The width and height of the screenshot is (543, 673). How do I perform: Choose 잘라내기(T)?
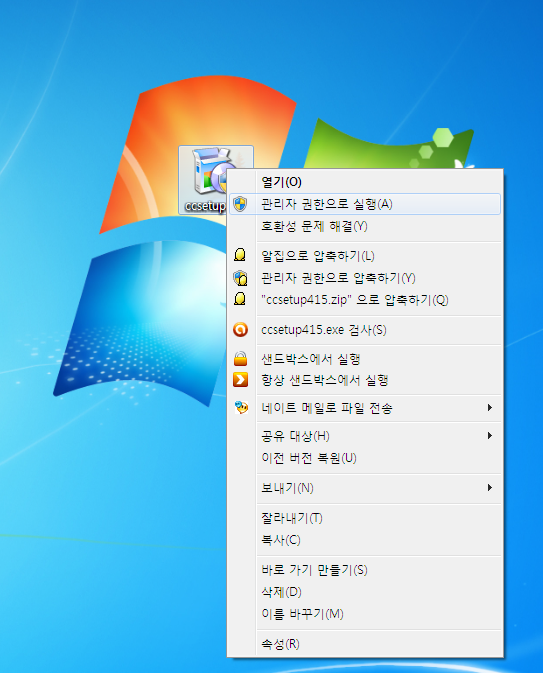pyautogui.click(x=365, y=518)
